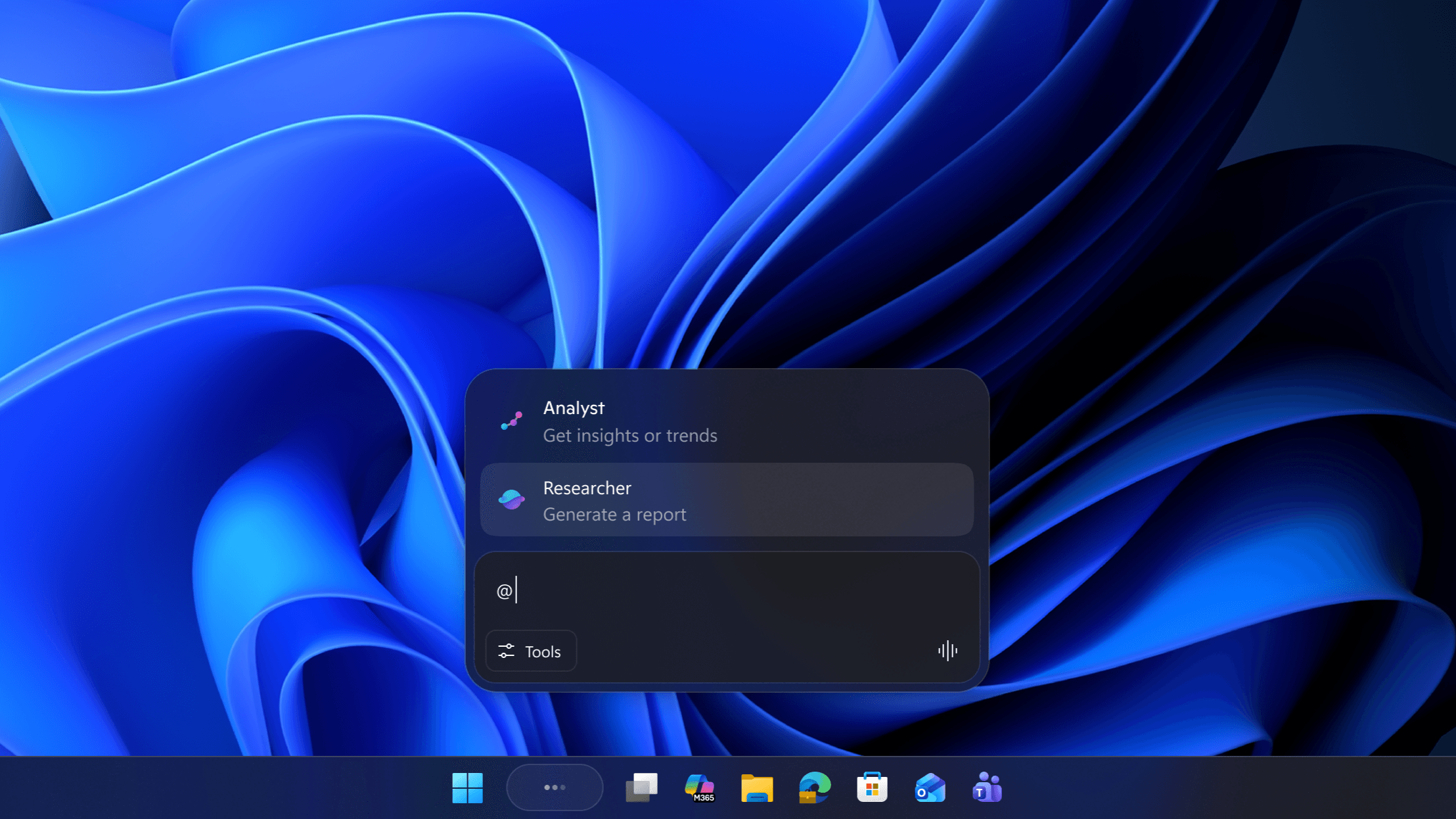Open Outlook from the taskbar

[x=930, y=786]
